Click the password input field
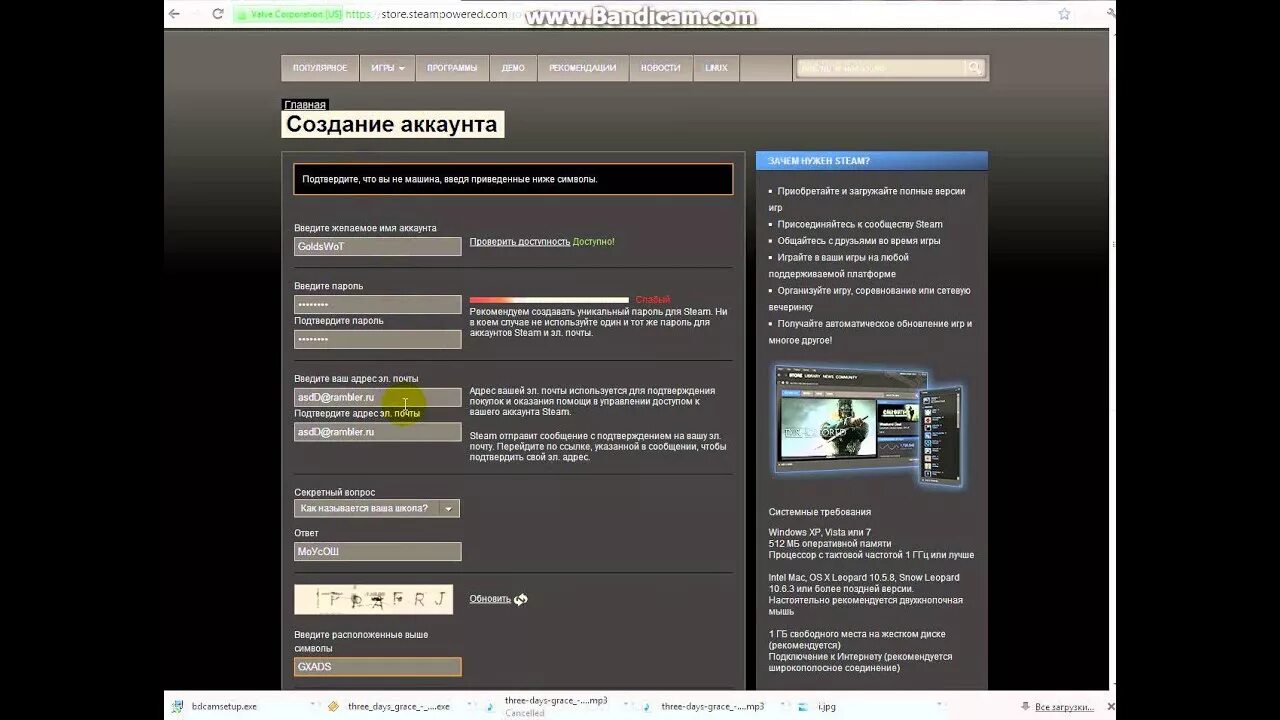This screenshot has height=720, width=1280. [378, 304]
